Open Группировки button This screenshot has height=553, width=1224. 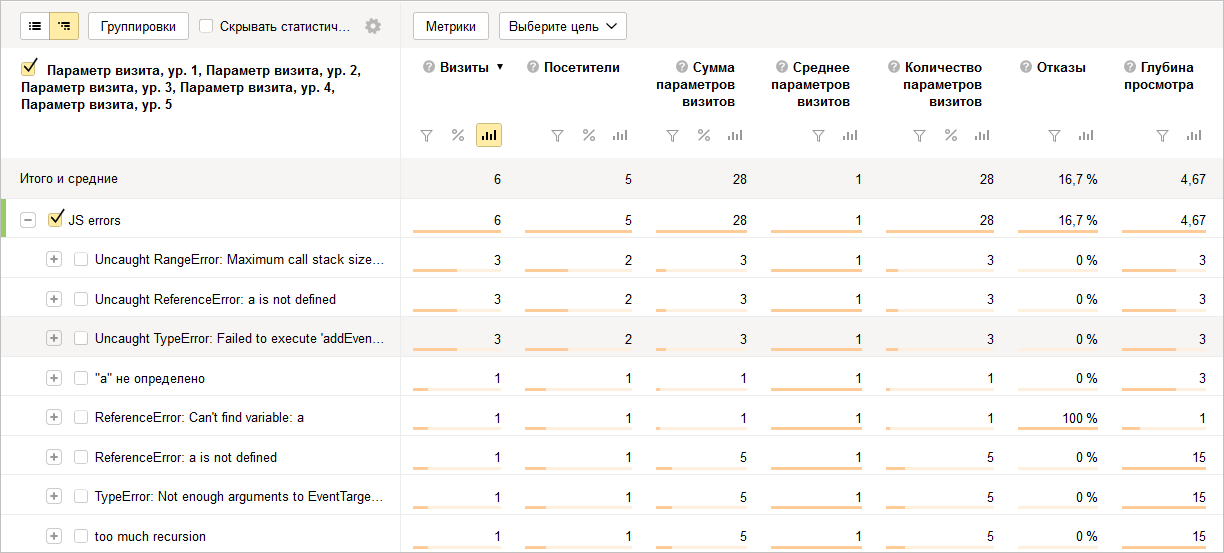138,26
